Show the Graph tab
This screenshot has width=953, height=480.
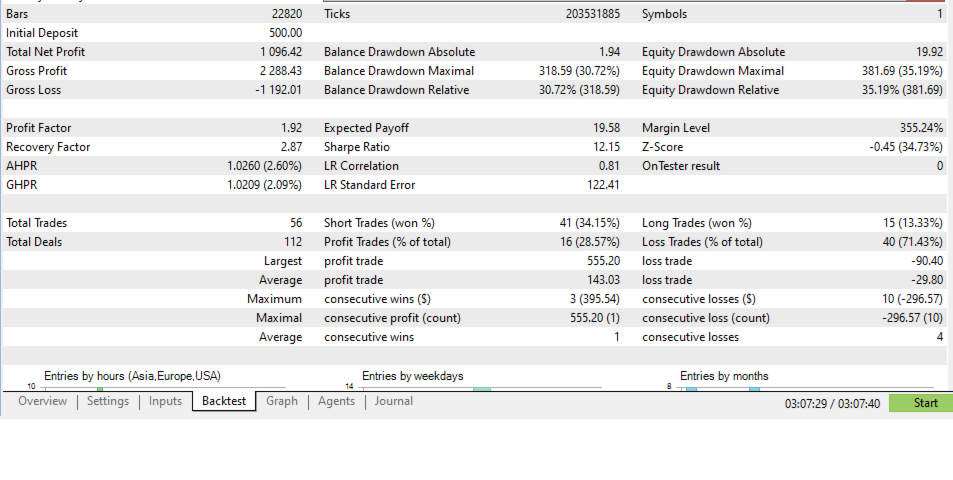click(281, 402)
